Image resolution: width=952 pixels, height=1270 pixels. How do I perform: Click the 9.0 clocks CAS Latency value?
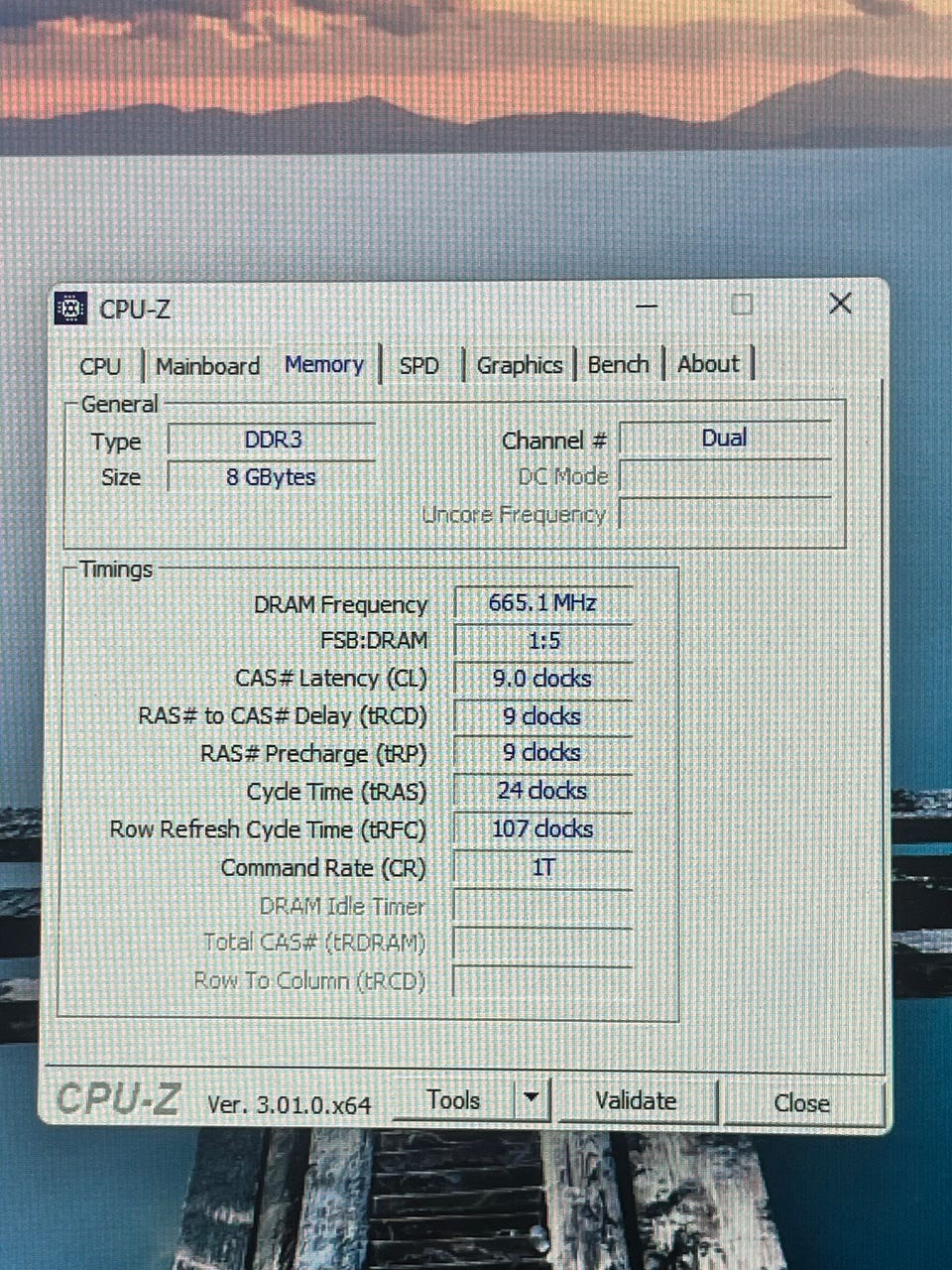click(543, 679)
